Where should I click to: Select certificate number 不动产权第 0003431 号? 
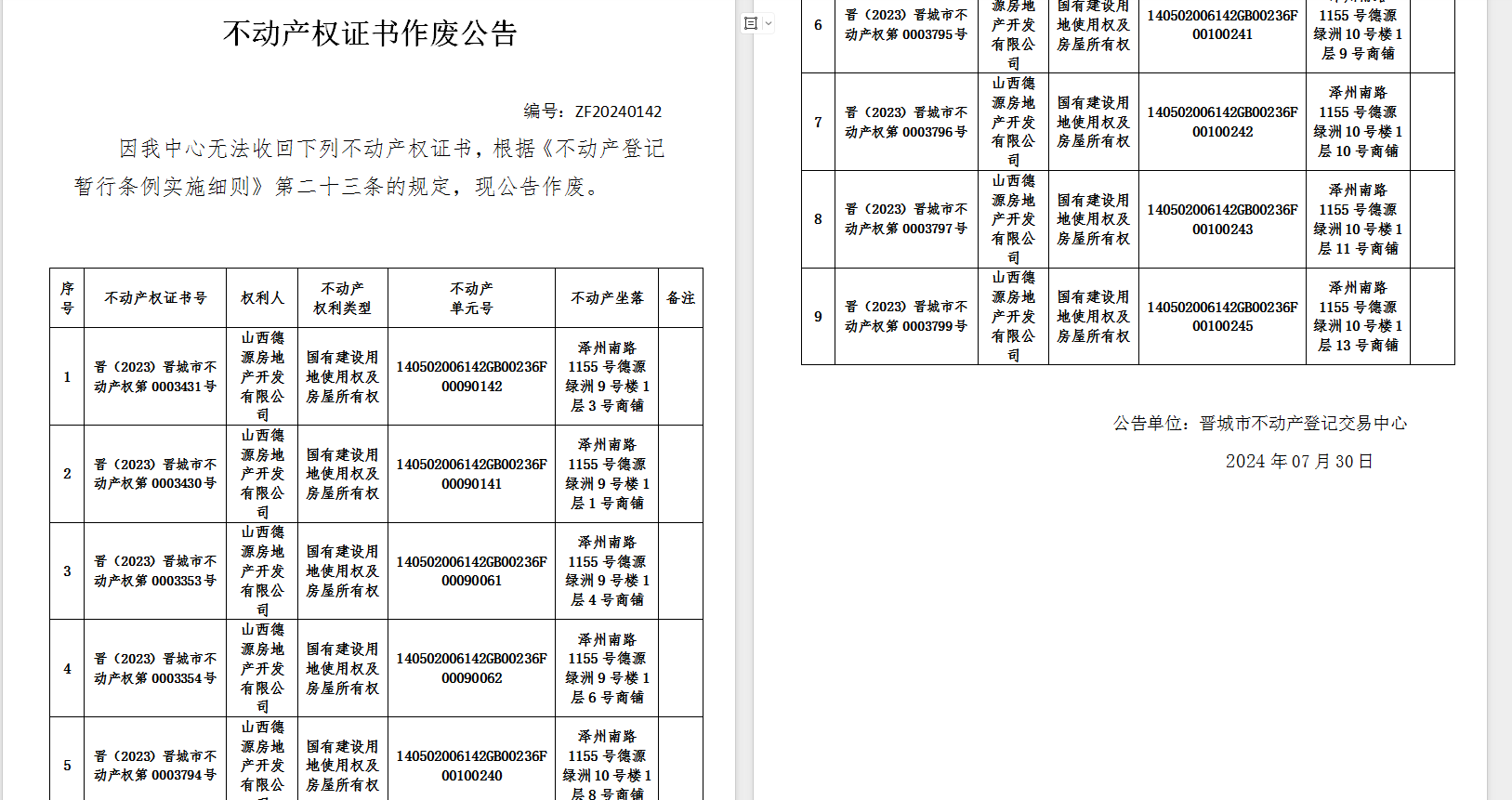(155, 387)
